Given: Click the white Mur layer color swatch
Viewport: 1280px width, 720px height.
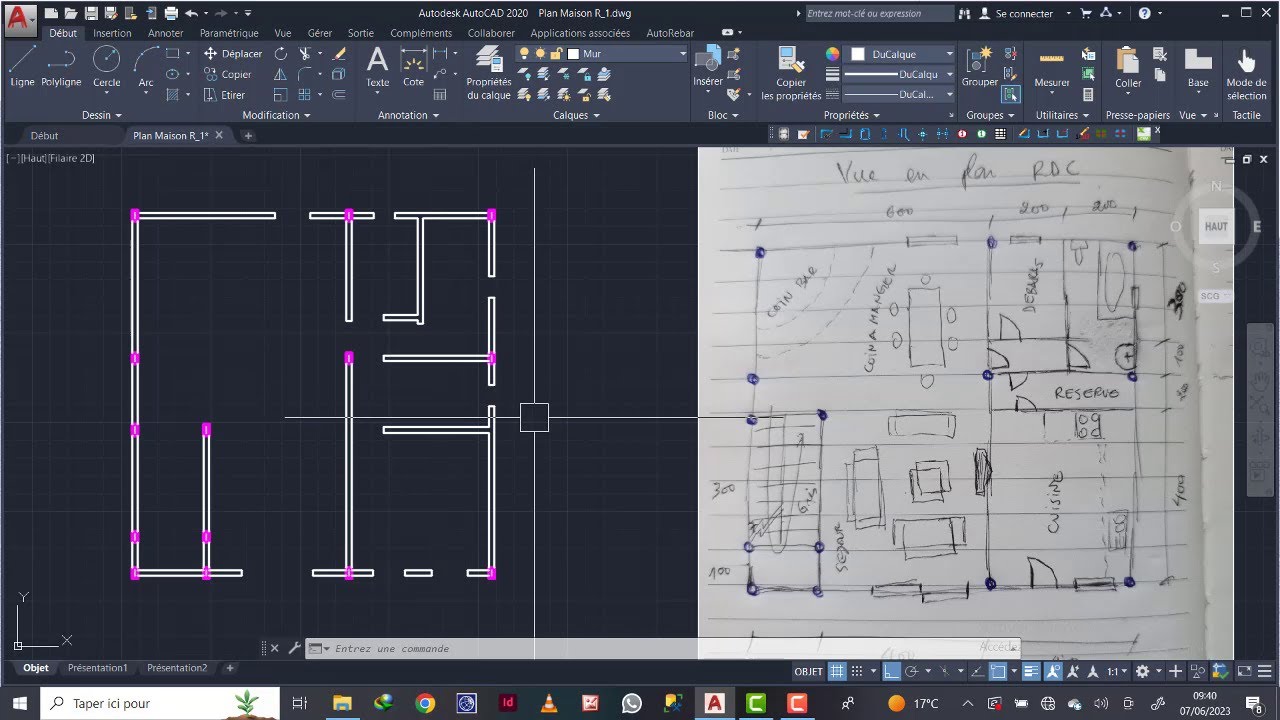Looking at the screenshot, I should click(573, 54).
